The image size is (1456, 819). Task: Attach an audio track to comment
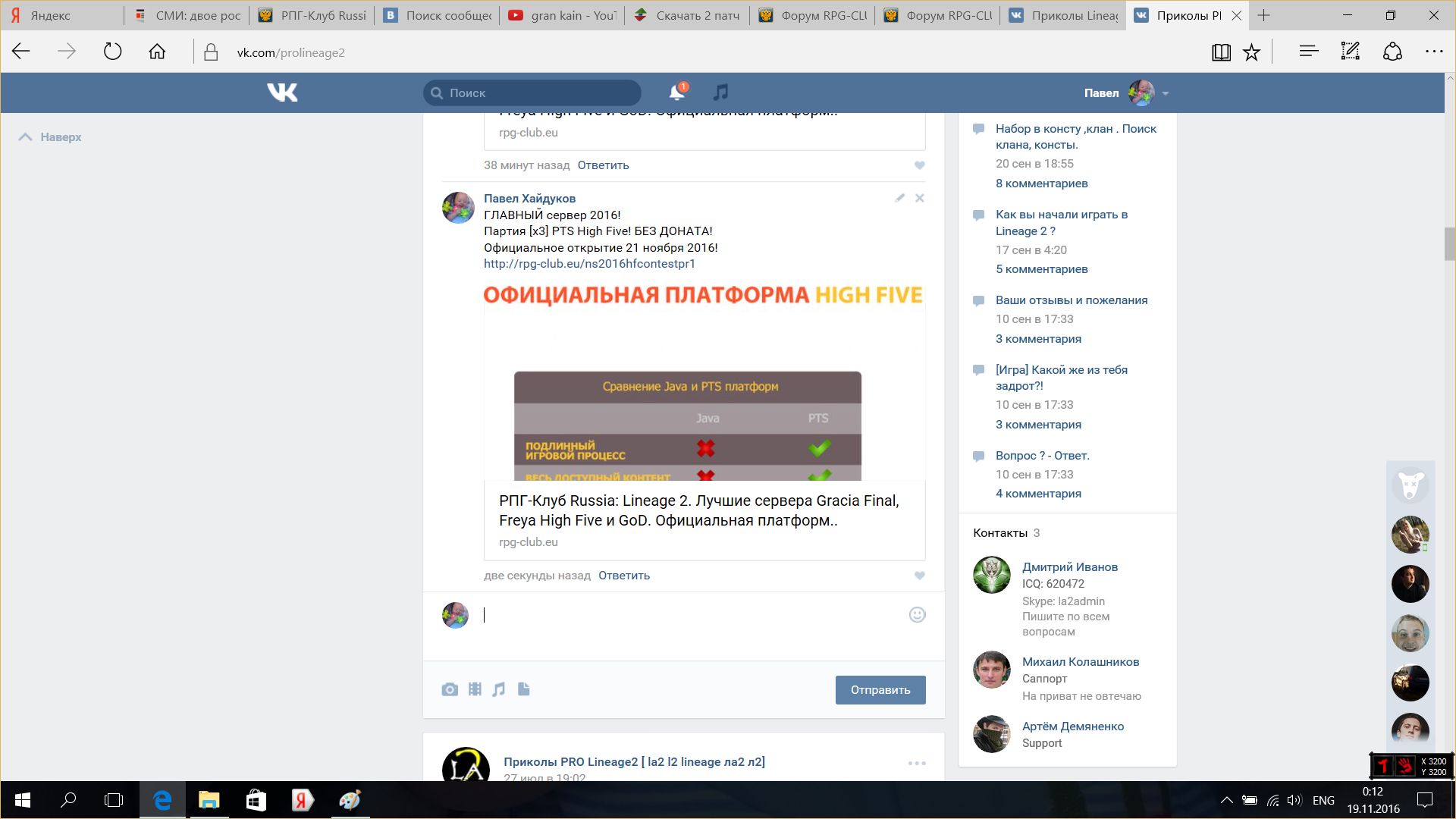click(x=499, y=689)
